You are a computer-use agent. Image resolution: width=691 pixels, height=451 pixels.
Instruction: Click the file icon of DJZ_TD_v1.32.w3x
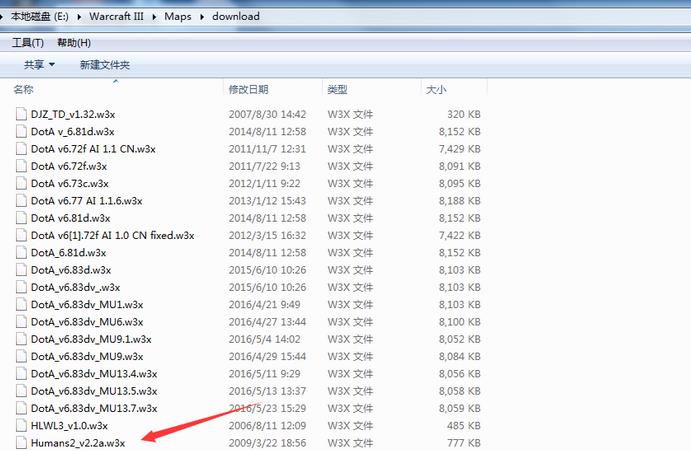coord(21,114)
